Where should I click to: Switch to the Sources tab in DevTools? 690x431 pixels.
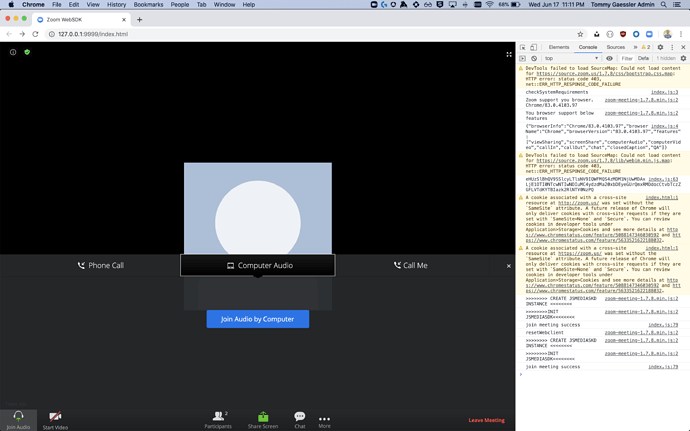[x=616, y=47]
